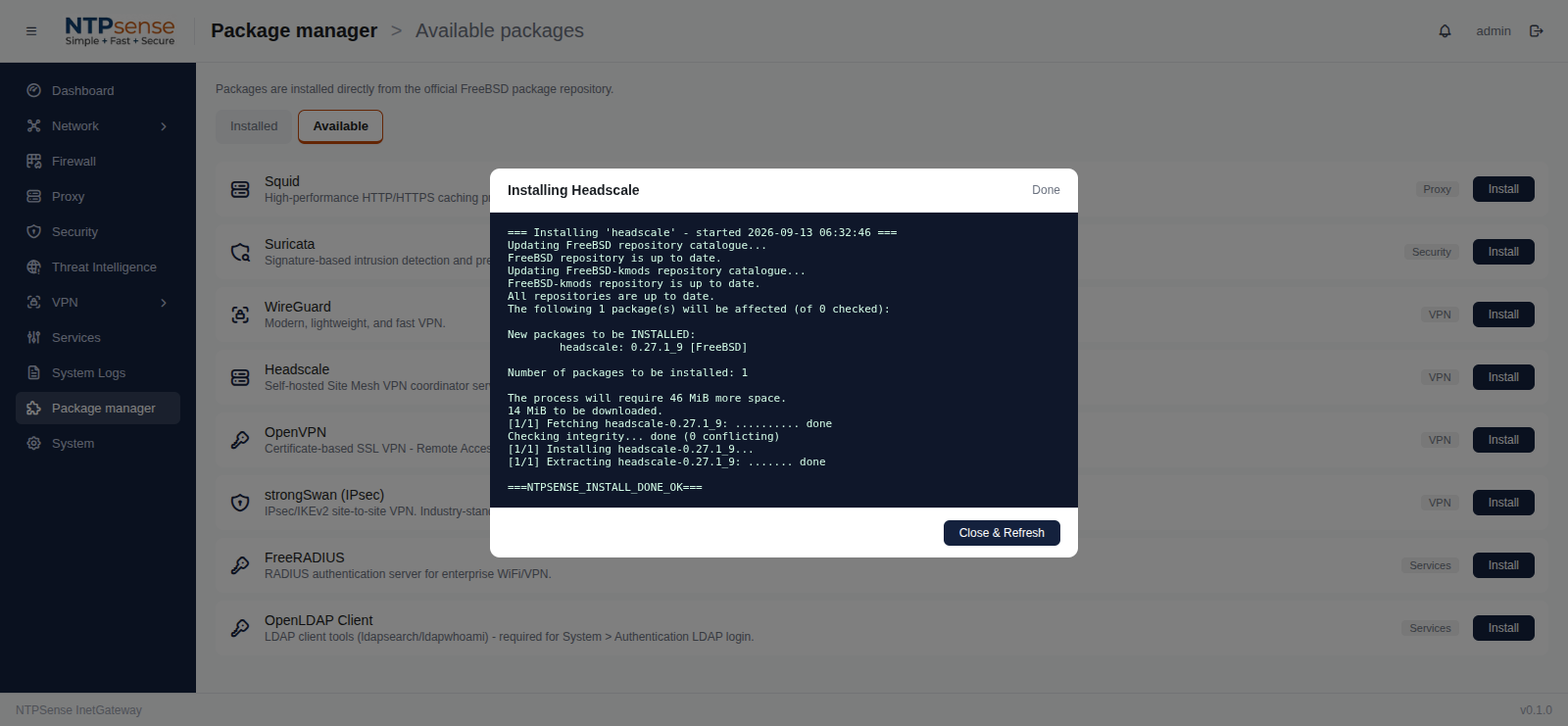Click Close & Refresh in dialog
This screenshot has height=726, width=1568.
click(1002, 533)
